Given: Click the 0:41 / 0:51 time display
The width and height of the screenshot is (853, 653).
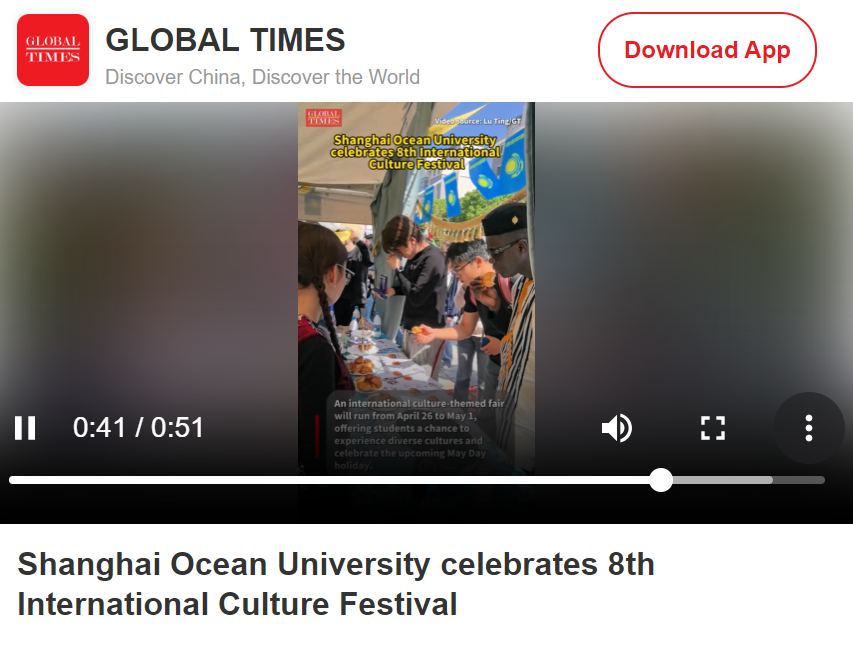Looking at the screenshot, I should click(x=138, y=428).
